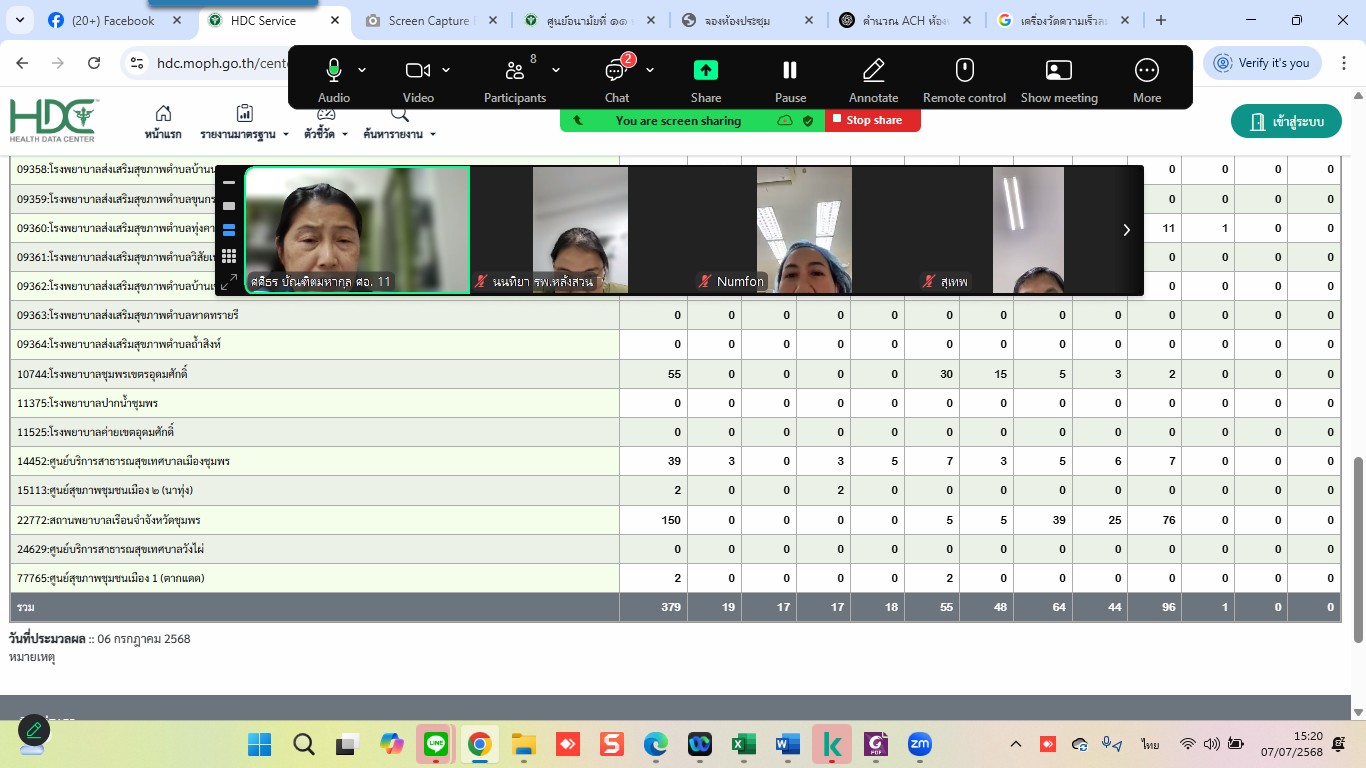Mute the microphone via Audio button

(x=334, y=71)
